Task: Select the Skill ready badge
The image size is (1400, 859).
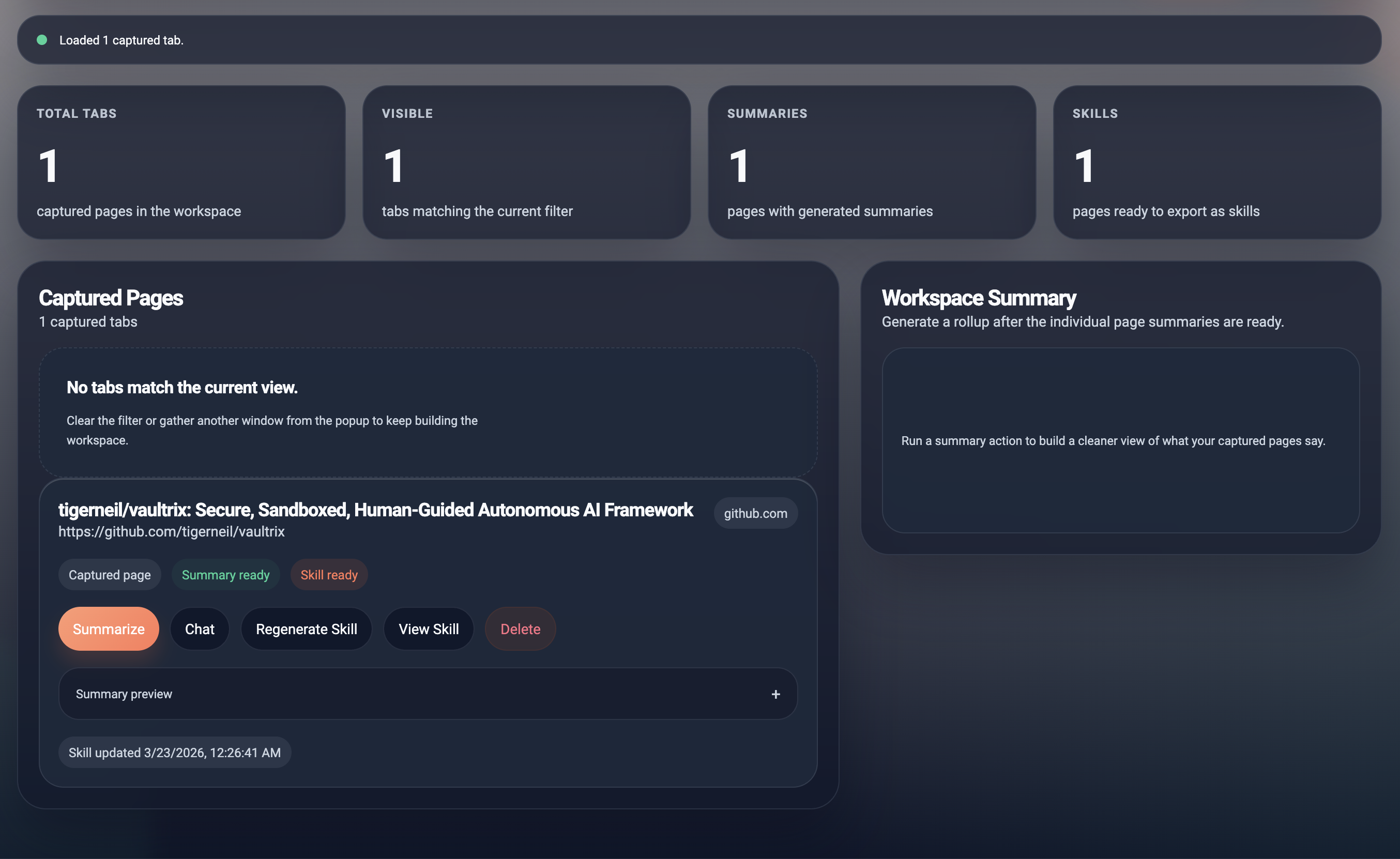Action: (x=329, y=574)
